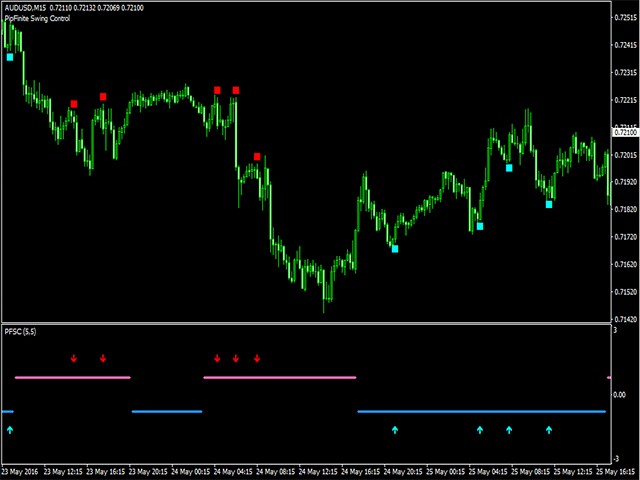The width and height of the screenshot is (640, 480).
Task: Select the last red down arrow in PFSC panel
Action: [257, 358]
